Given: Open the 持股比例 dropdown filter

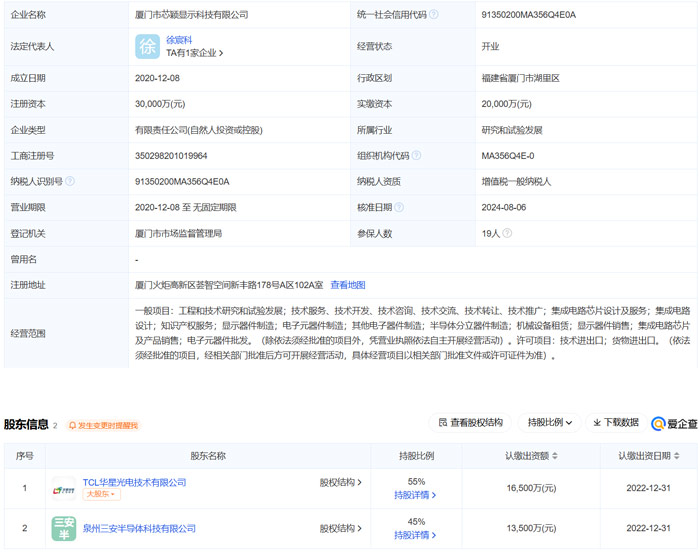Looking at the screenshot, I should coord(550,423).
